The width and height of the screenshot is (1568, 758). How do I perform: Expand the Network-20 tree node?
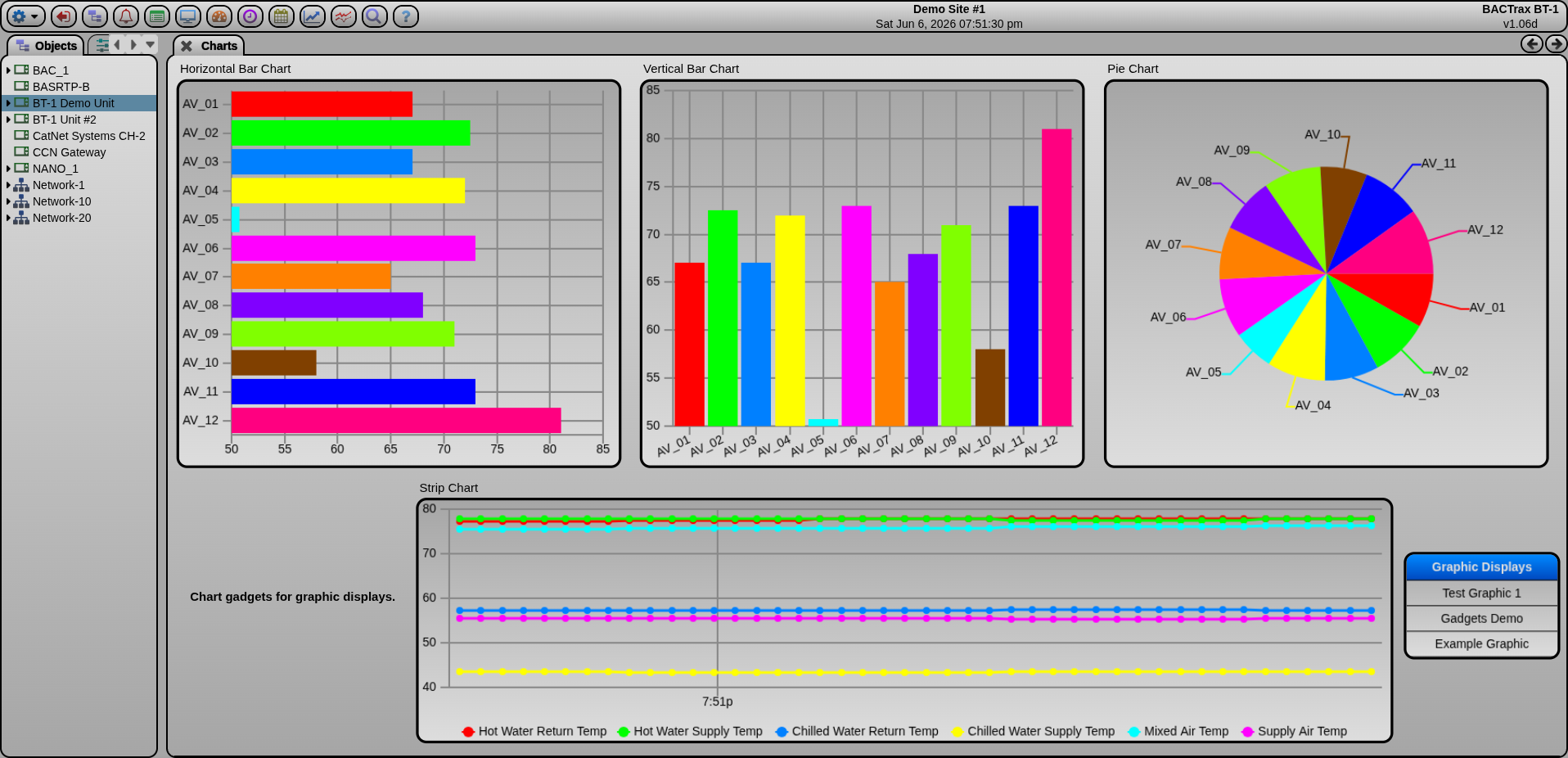click(x=8, y=218)
